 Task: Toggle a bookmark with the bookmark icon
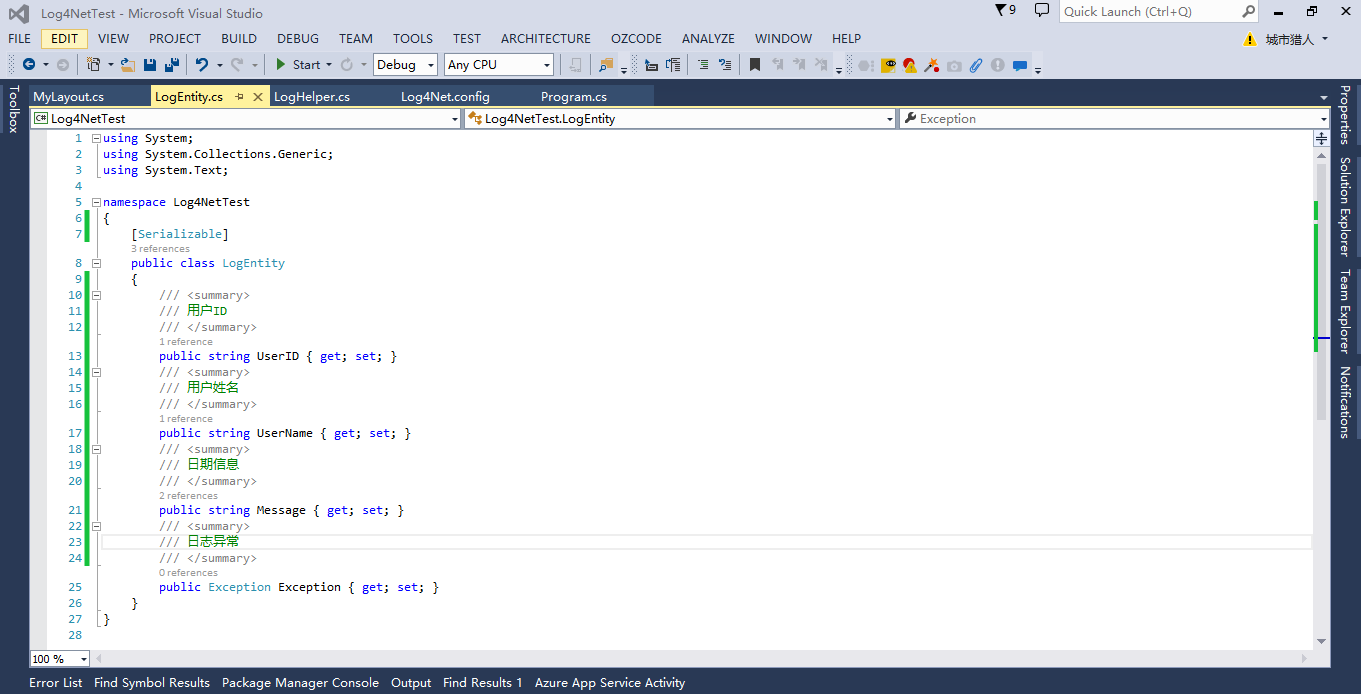pos(755,65)
